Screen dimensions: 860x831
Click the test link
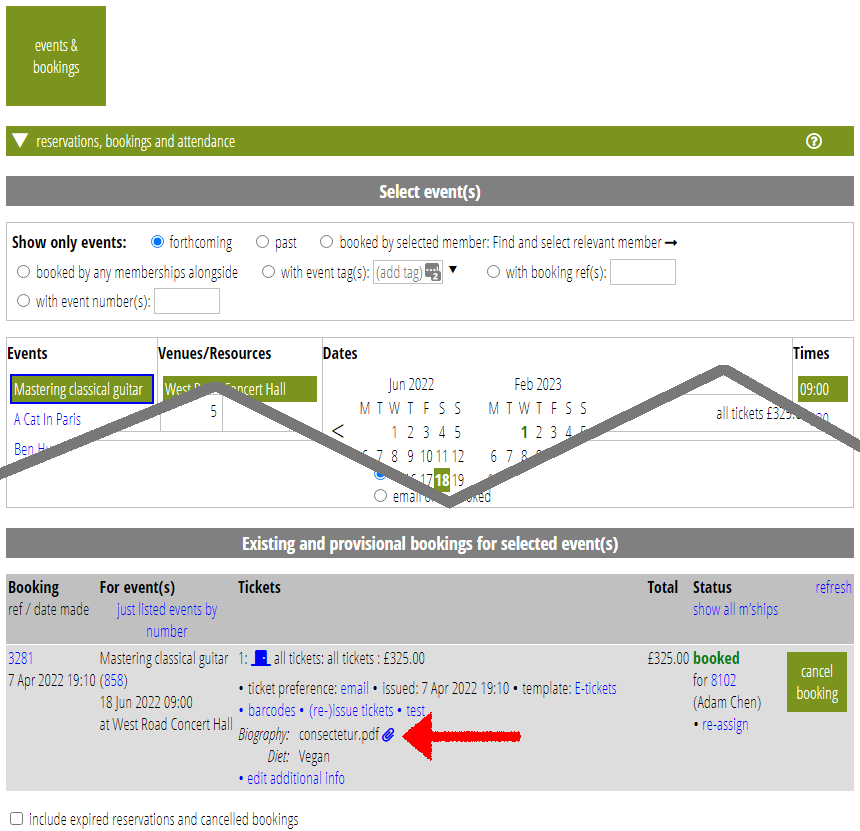pyautogui.click(x=415, y=710)
